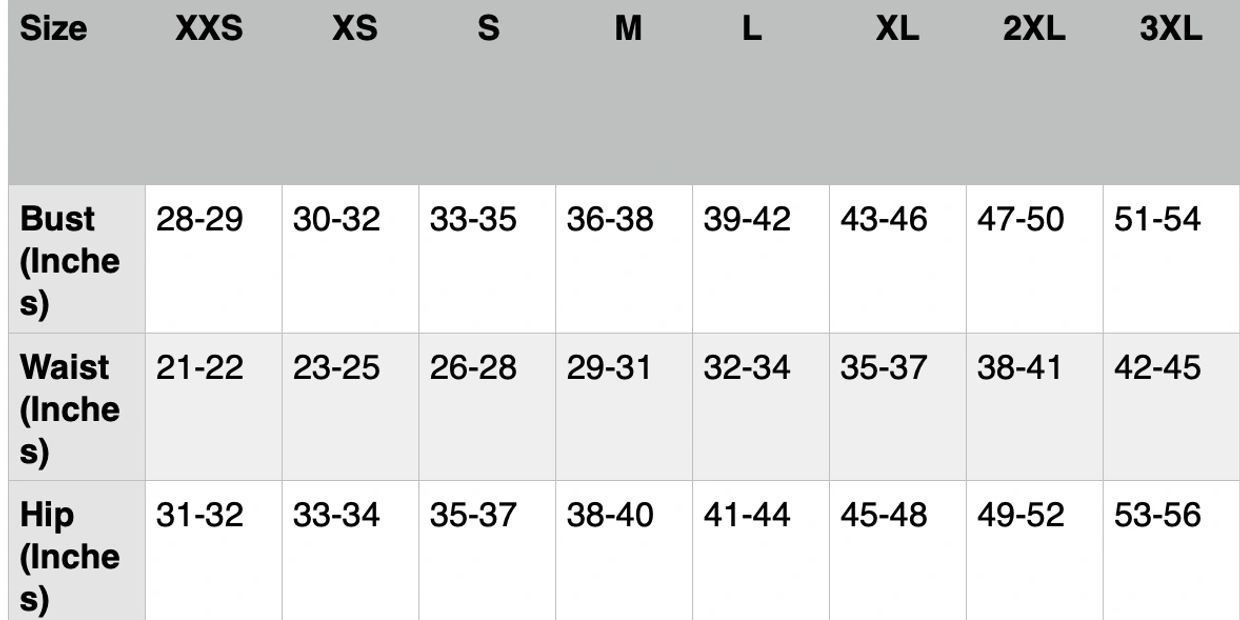This screenshot has width=1240, height=620.
Task: Select the XS size column header
Action: tap(355, 30)
